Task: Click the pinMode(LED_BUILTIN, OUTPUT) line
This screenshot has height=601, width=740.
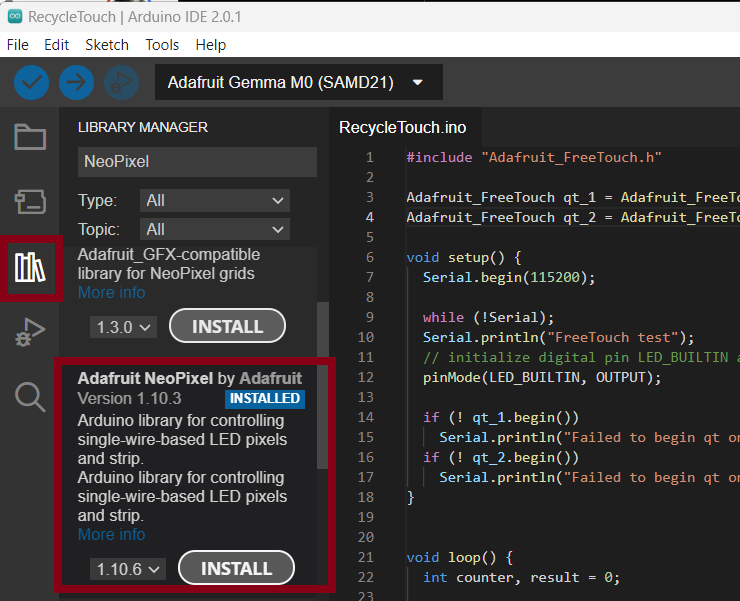Action: point(542,377)
